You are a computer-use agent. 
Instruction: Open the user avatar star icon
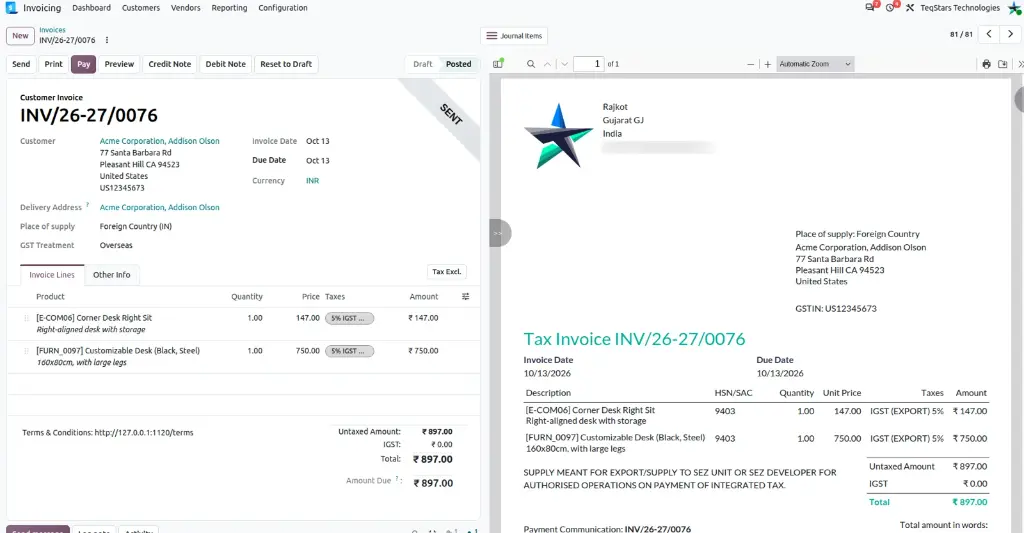(1015, 8)
